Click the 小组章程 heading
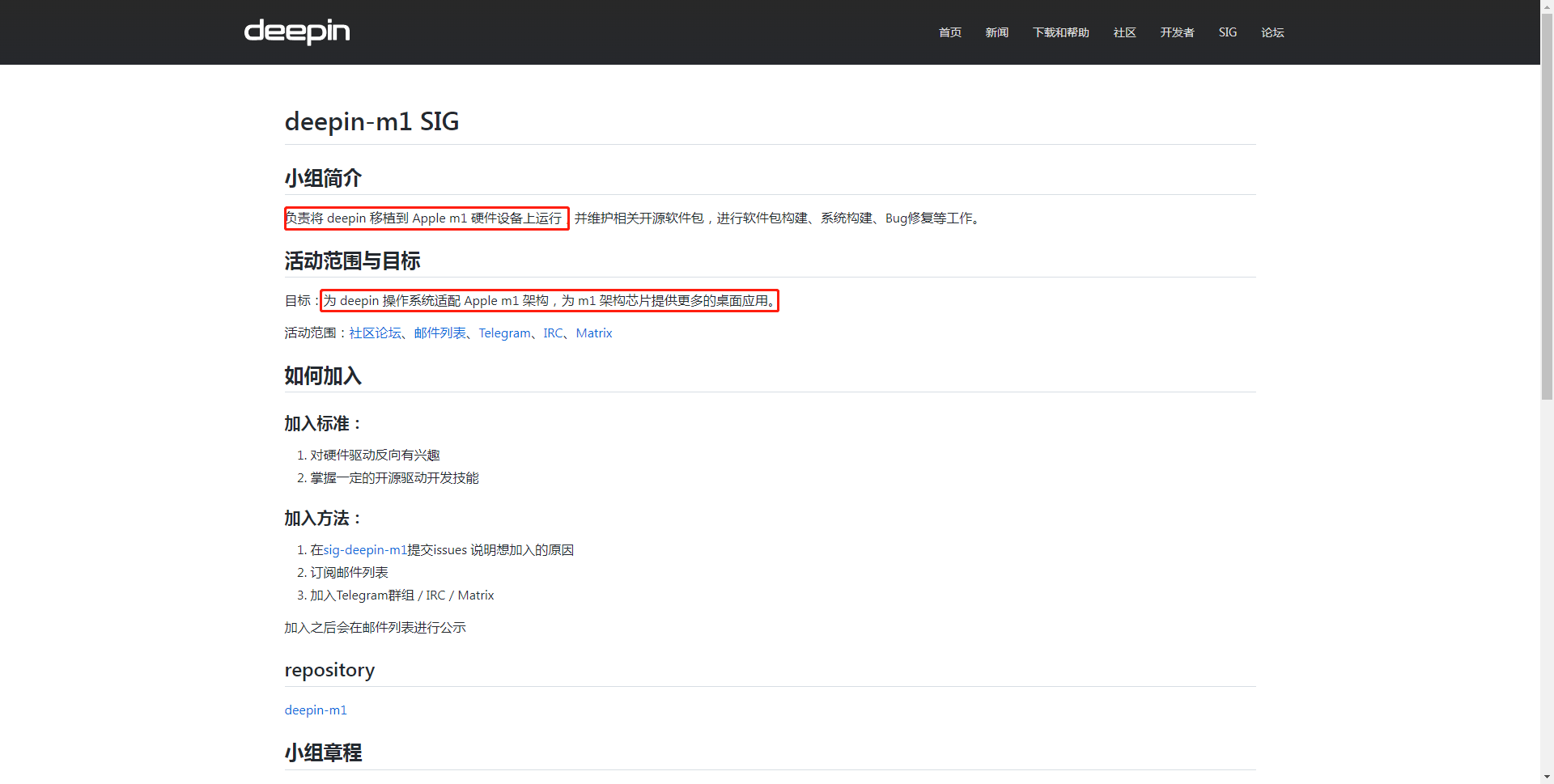The width and height of the screenshot is (1554, 784). [x=323, y=752]
